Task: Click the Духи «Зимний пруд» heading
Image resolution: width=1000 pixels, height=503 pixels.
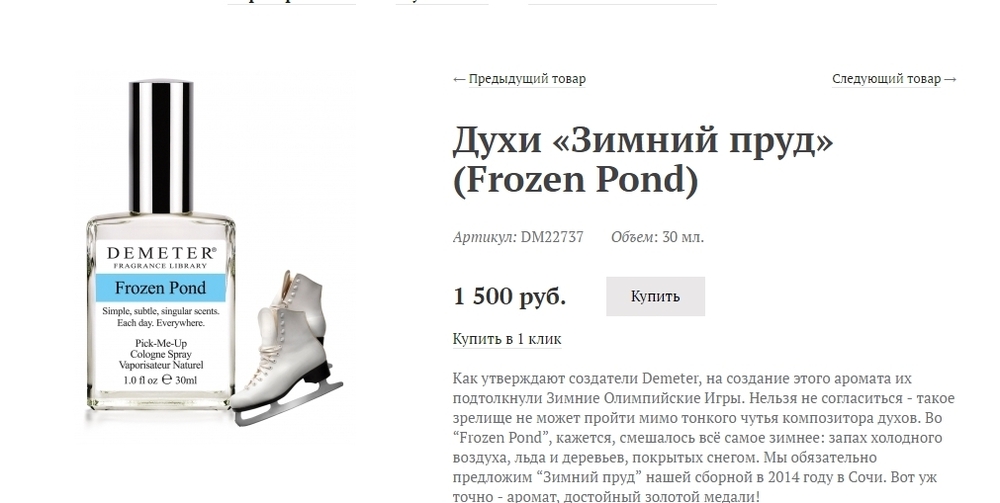Action: click(643, 159)
